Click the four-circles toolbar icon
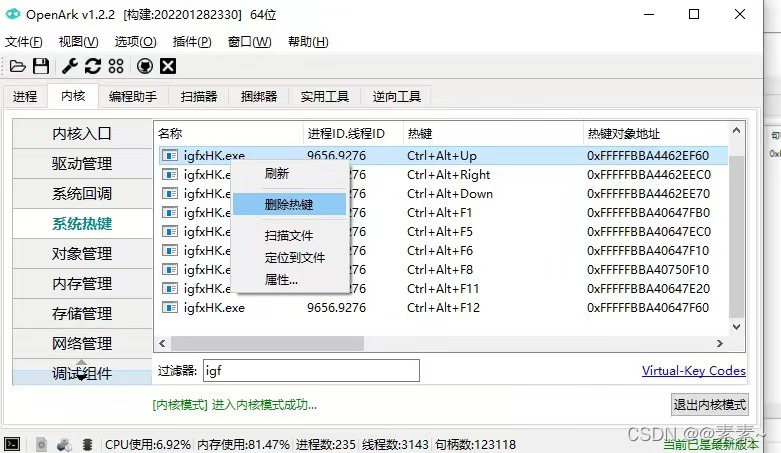Viewport: 781px width, 453px height. tap(116, 66)
